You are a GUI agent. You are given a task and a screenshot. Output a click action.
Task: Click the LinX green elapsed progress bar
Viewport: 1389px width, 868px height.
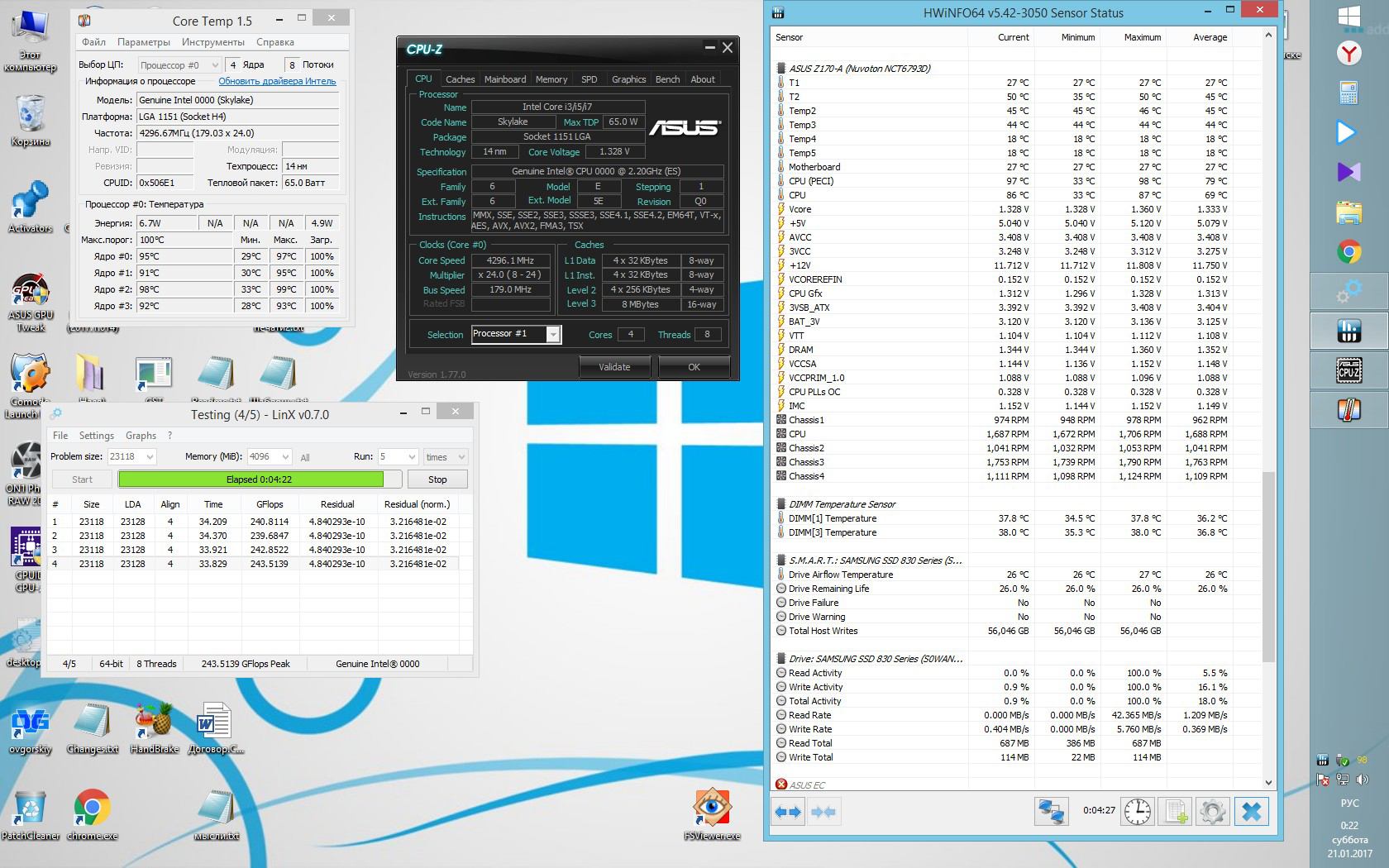[x=260, y=479]
